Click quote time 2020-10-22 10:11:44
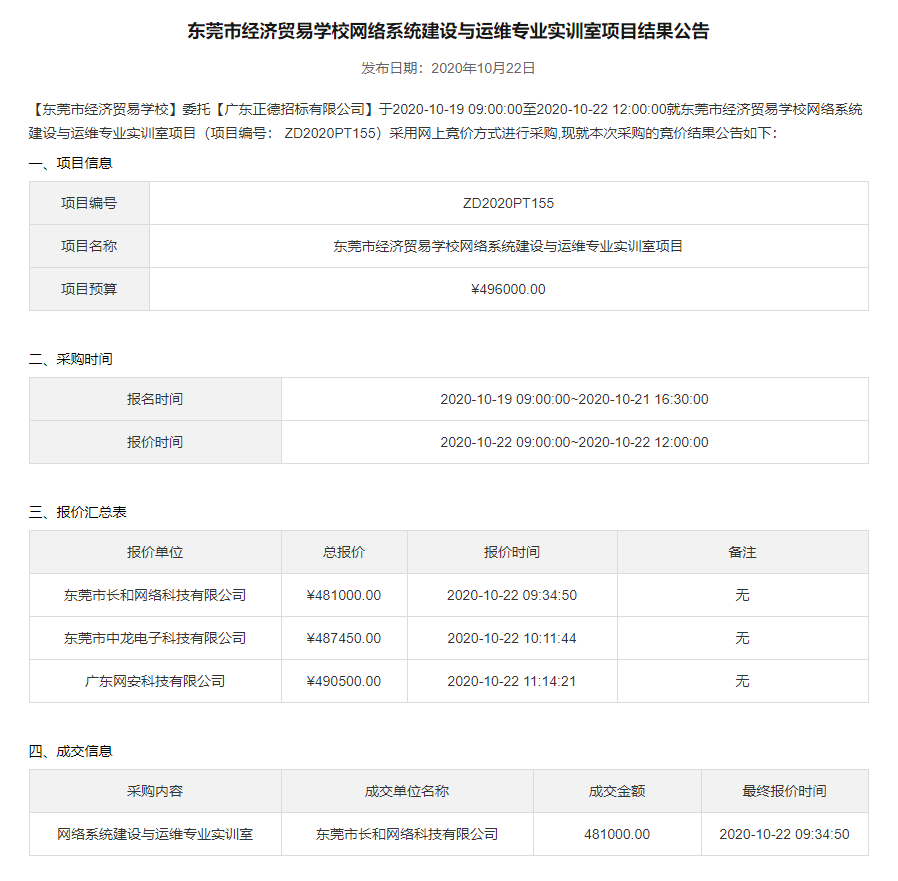Viewport: 898px width, 881px height. tap(512, 638)
